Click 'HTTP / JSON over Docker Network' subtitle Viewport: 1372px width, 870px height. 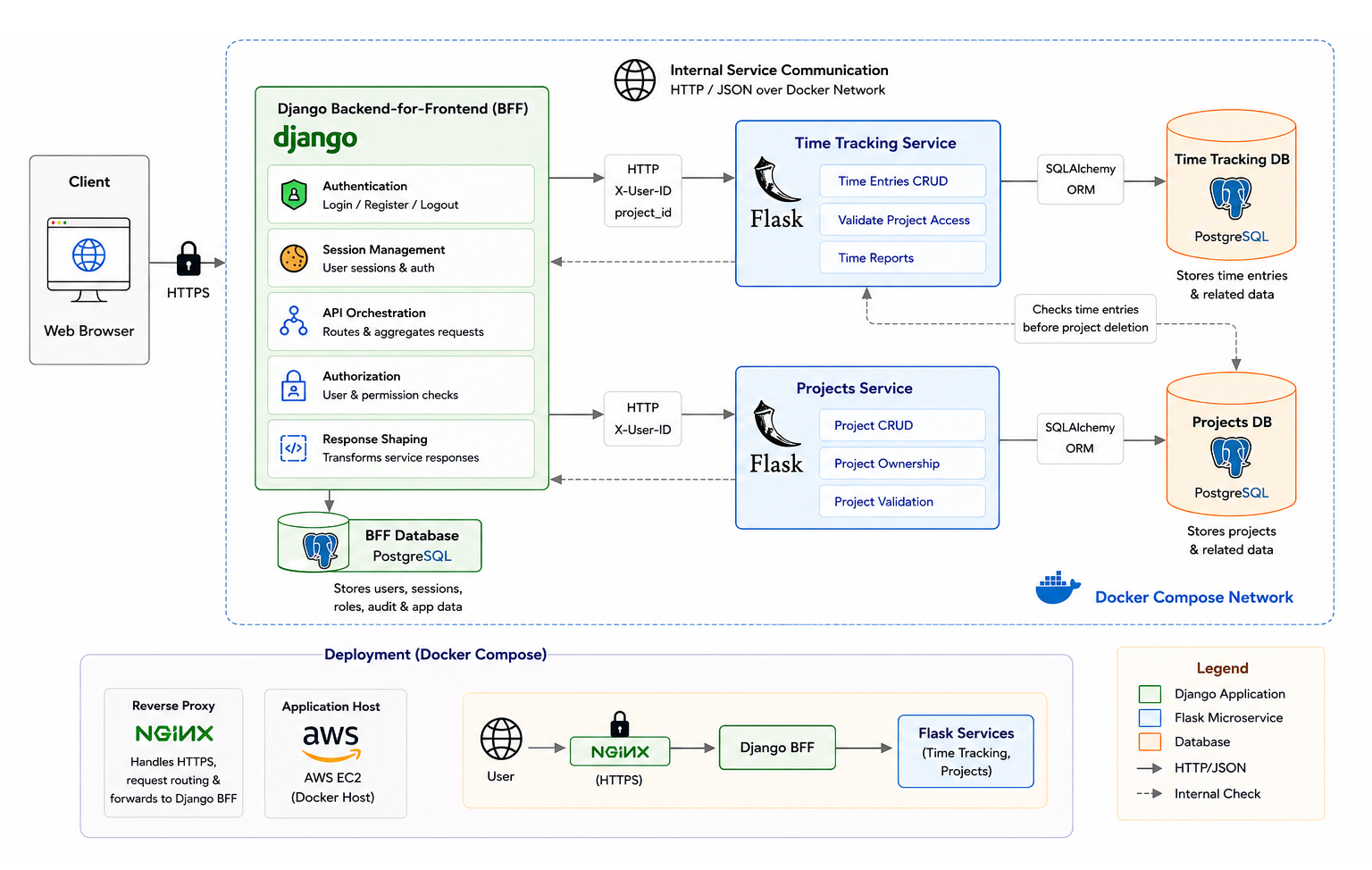click(x=778, y=90)
